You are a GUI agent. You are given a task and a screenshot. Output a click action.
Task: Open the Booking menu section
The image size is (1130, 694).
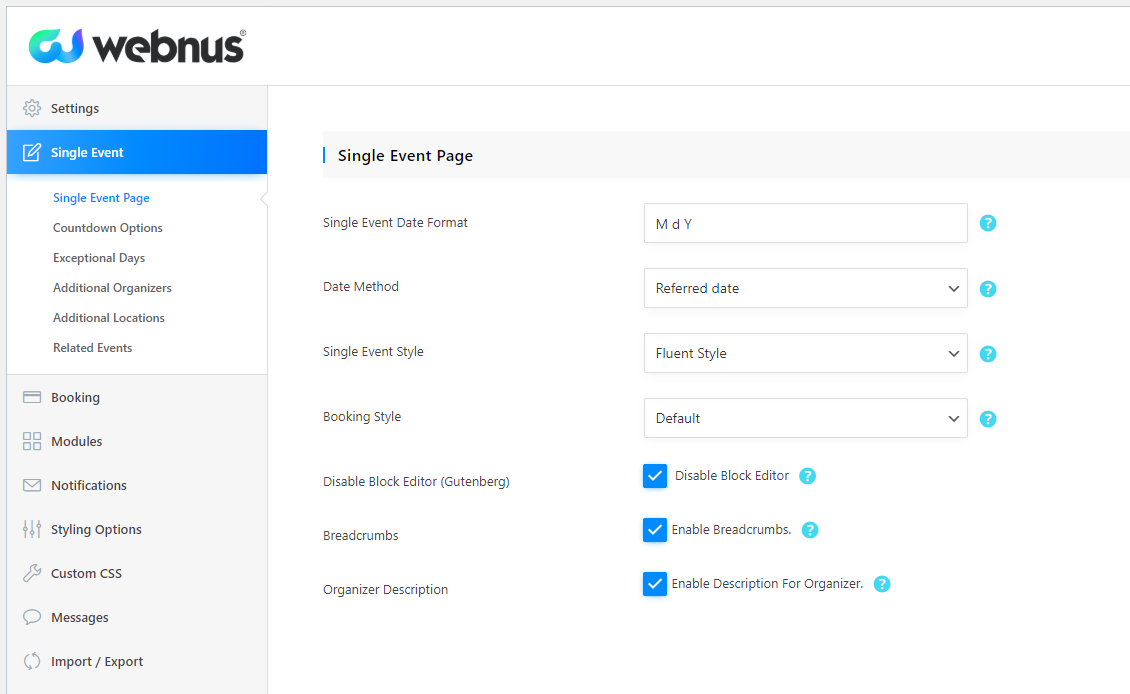click(137, 397)
